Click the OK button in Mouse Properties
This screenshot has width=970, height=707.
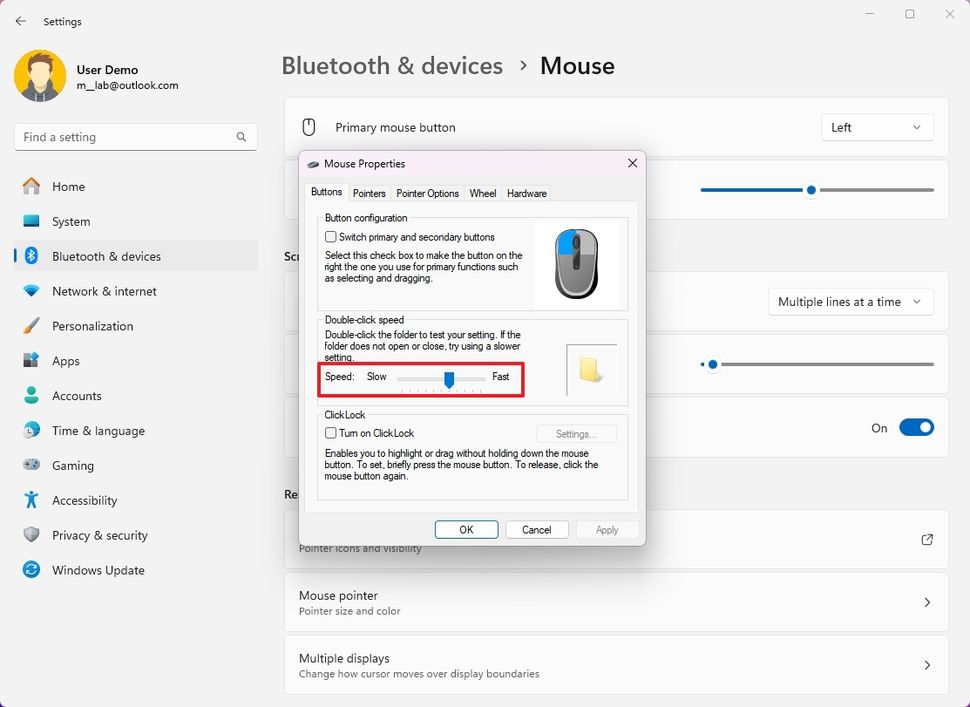click(466, 529)
